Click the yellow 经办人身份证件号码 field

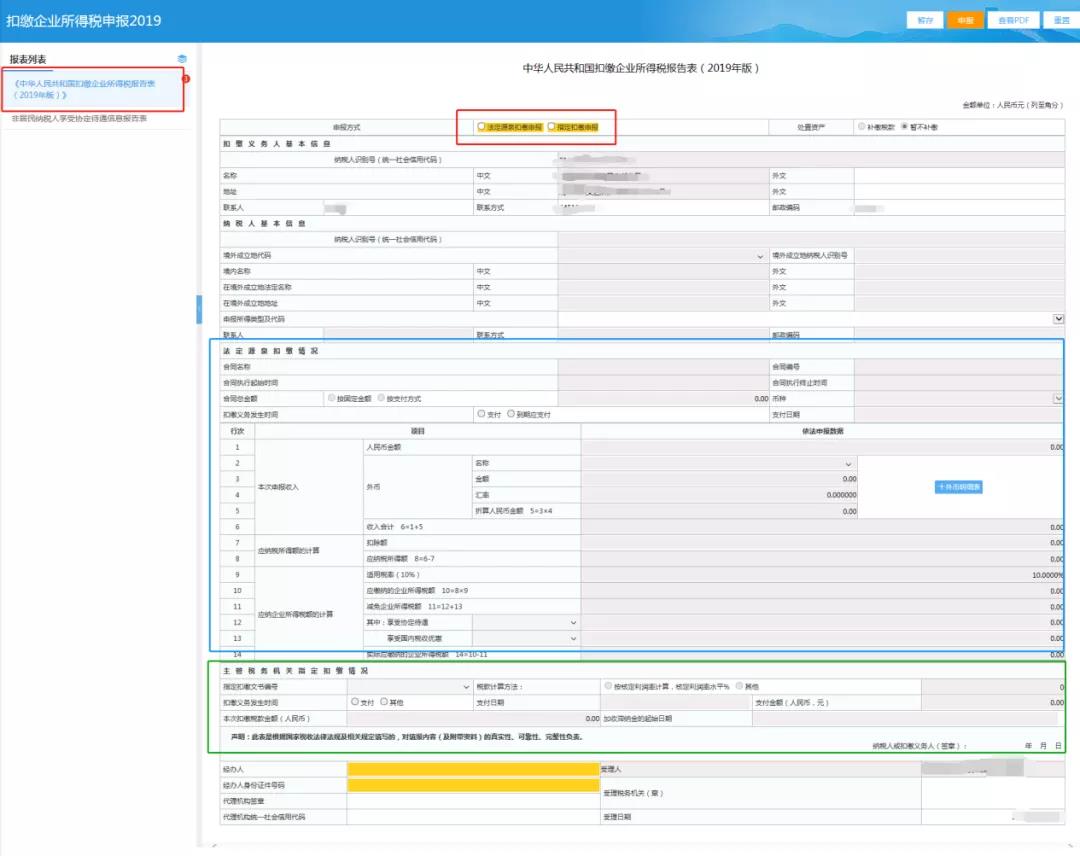[472, 785]
